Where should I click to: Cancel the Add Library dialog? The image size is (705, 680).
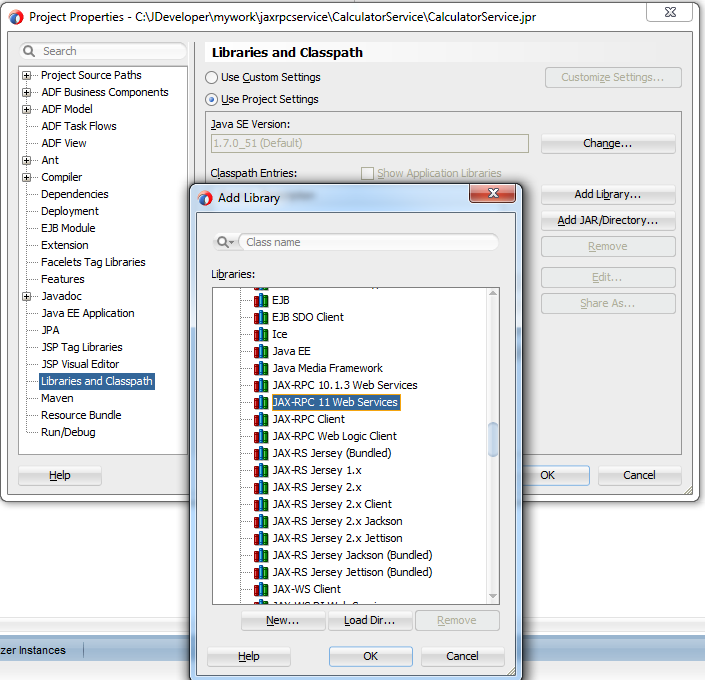pyautogui.click(x=463, y=657)
